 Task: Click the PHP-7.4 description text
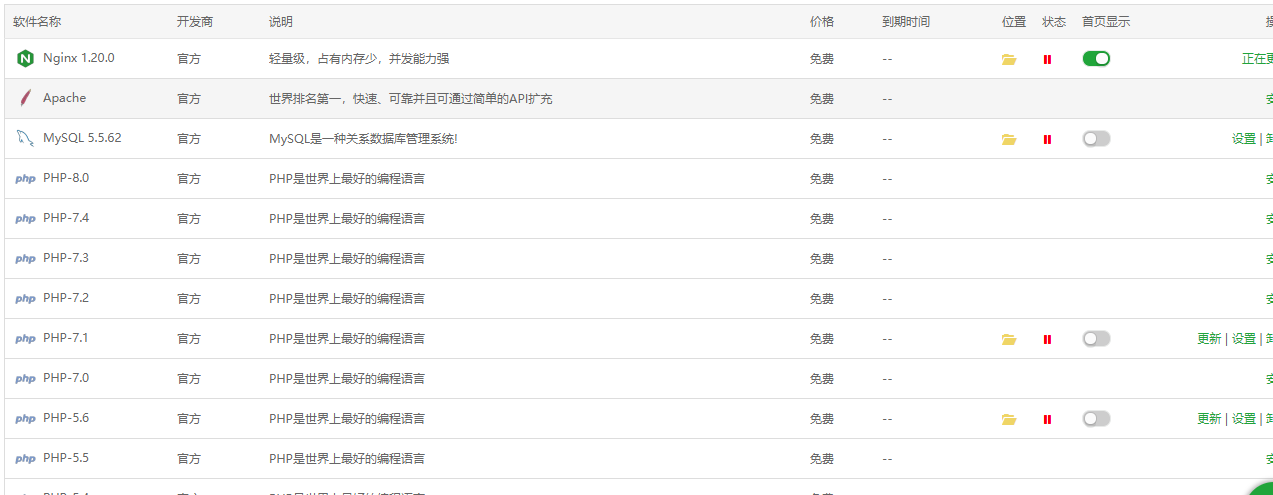347,219
